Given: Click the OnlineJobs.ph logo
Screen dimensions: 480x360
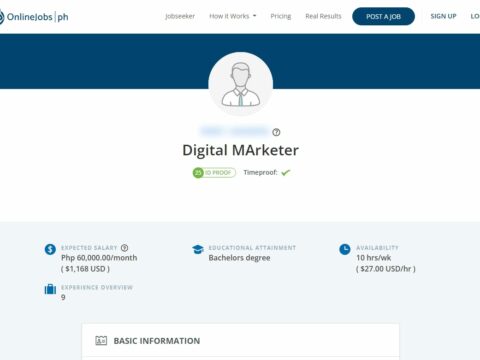Looking at the screenshot, I should click(34, 17).
